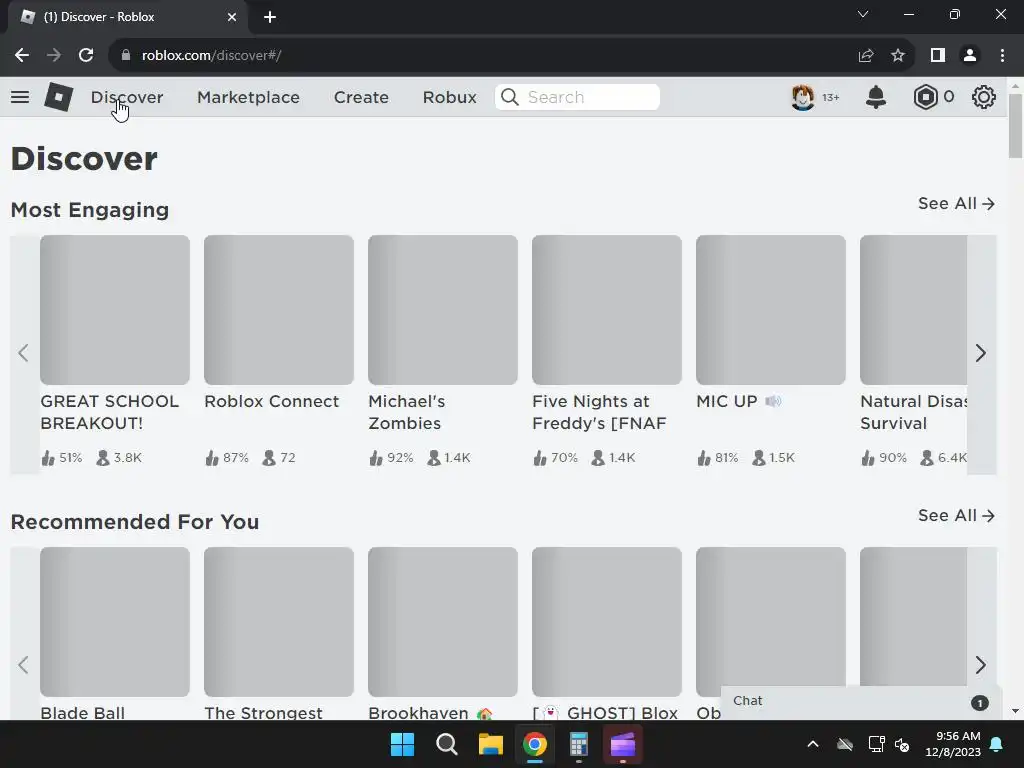Go forward with the browser forward arrow
This screenshot has width=1024, height=768.
(x=54, y=56)
